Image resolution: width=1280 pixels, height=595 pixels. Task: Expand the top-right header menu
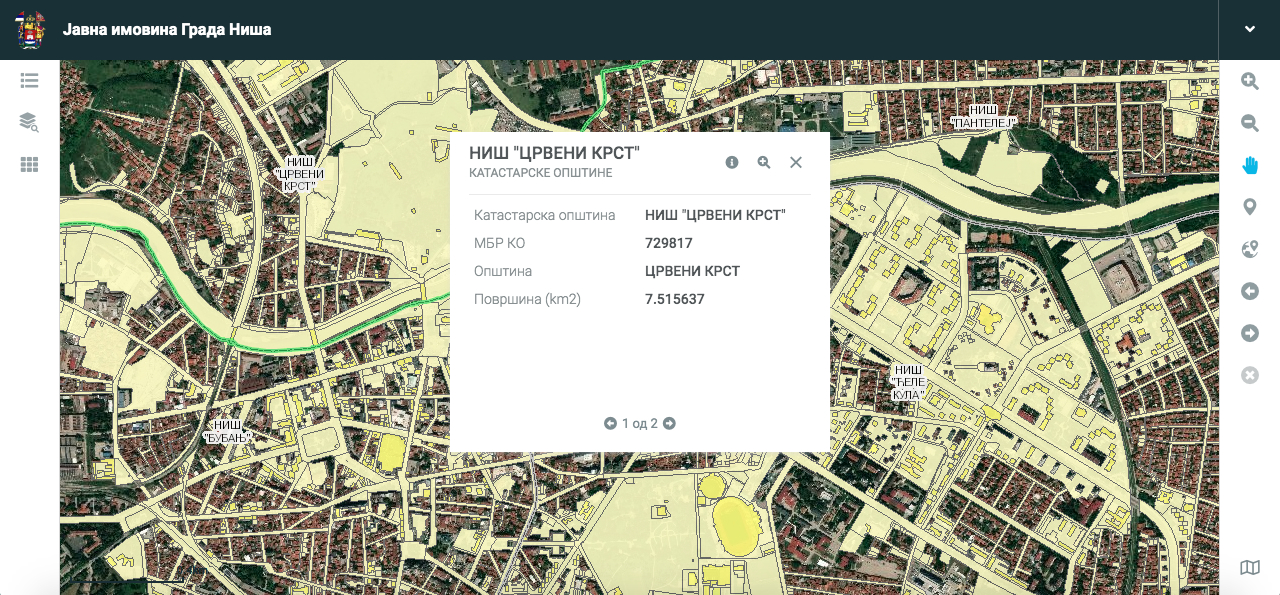pyautogui.click(x=1249, y=29)
